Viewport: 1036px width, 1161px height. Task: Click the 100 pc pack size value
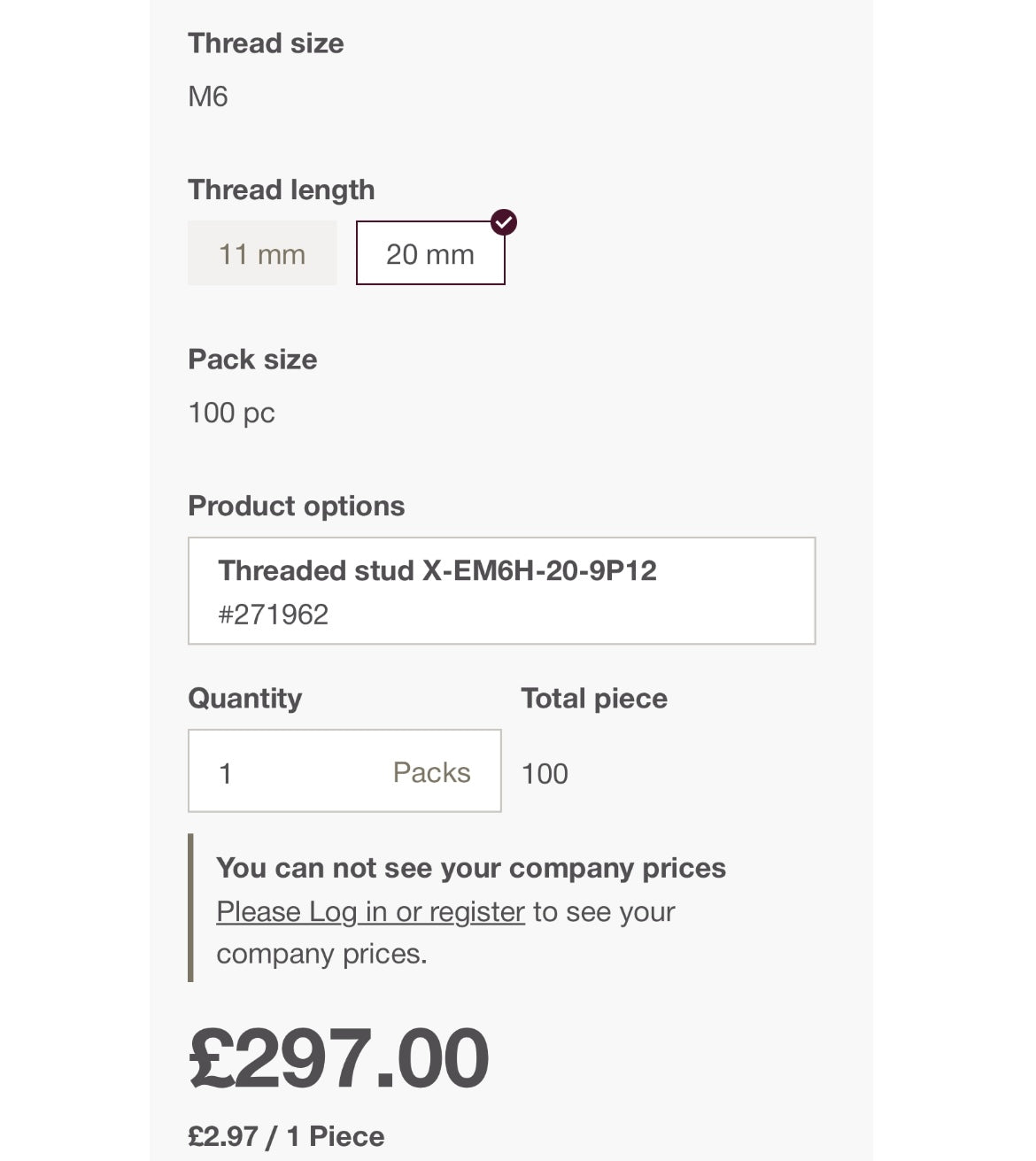coord(231,413)
